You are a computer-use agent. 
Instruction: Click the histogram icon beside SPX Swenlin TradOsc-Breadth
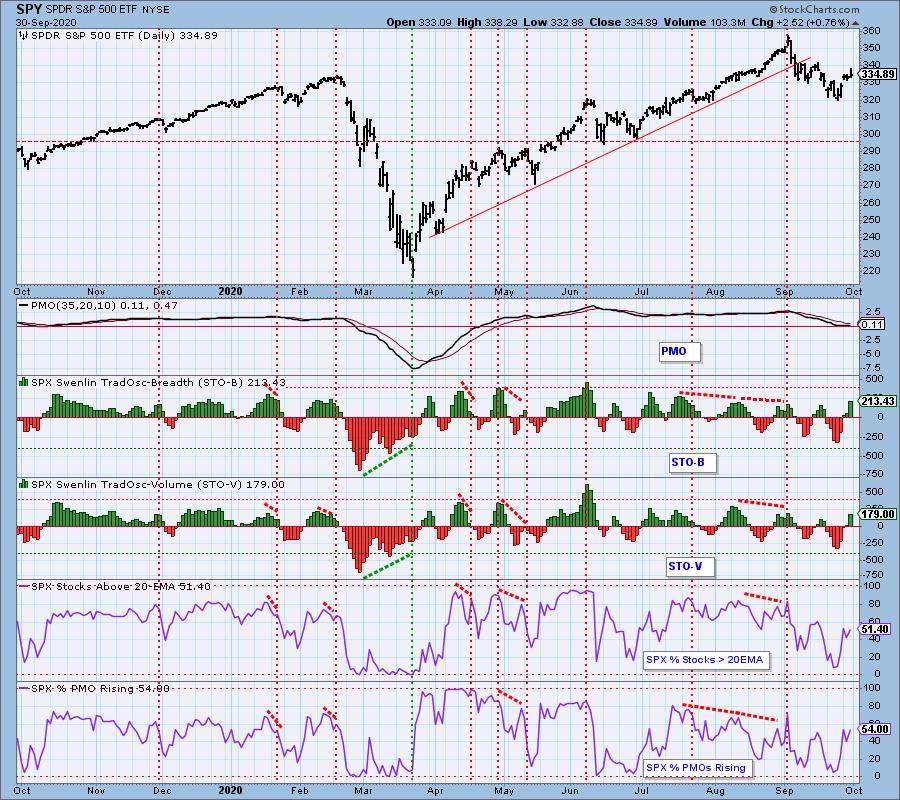pyautogui.click(x=24, y=382)
